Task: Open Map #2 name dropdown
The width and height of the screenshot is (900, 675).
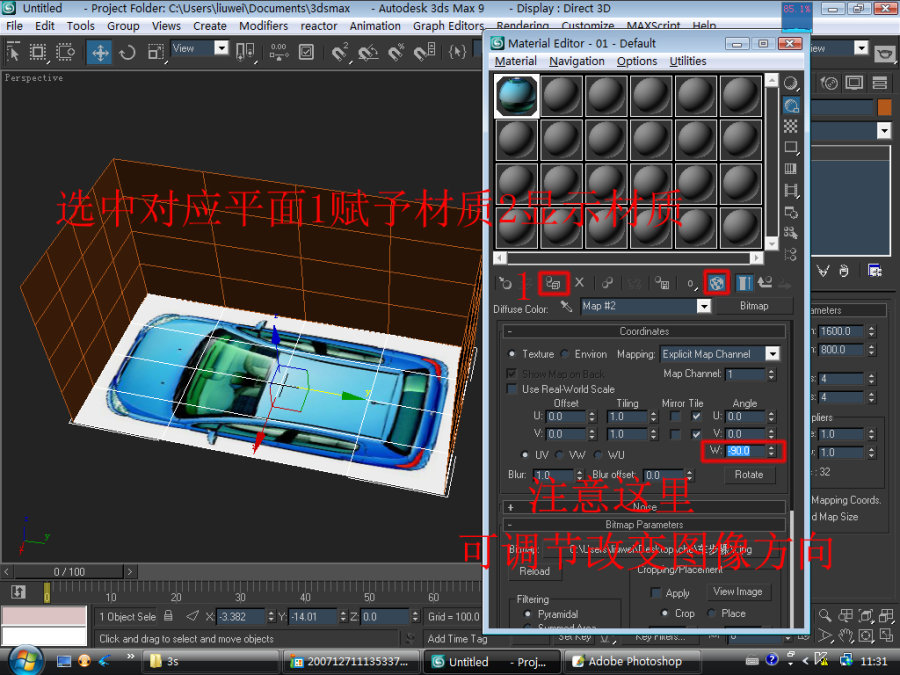Action: pos(704,307)
